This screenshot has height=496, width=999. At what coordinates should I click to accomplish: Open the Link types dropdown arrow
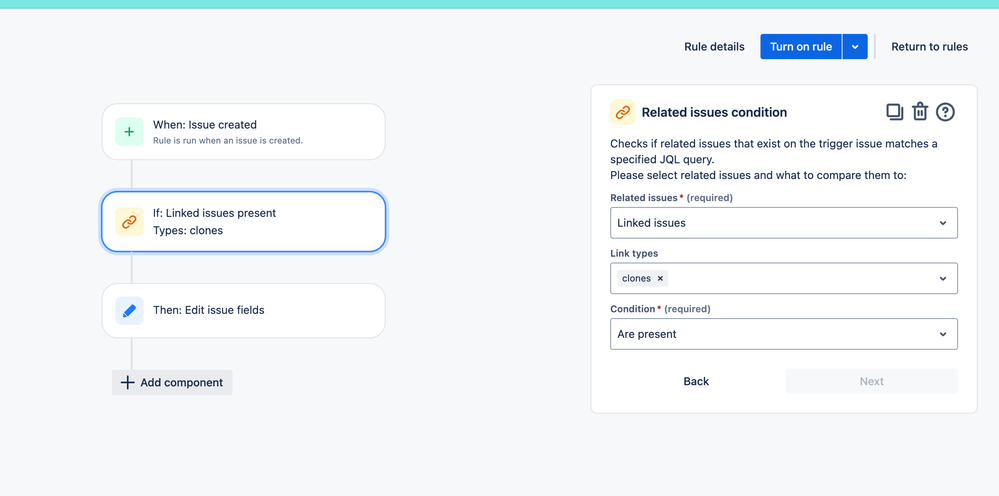click(943, 279)
